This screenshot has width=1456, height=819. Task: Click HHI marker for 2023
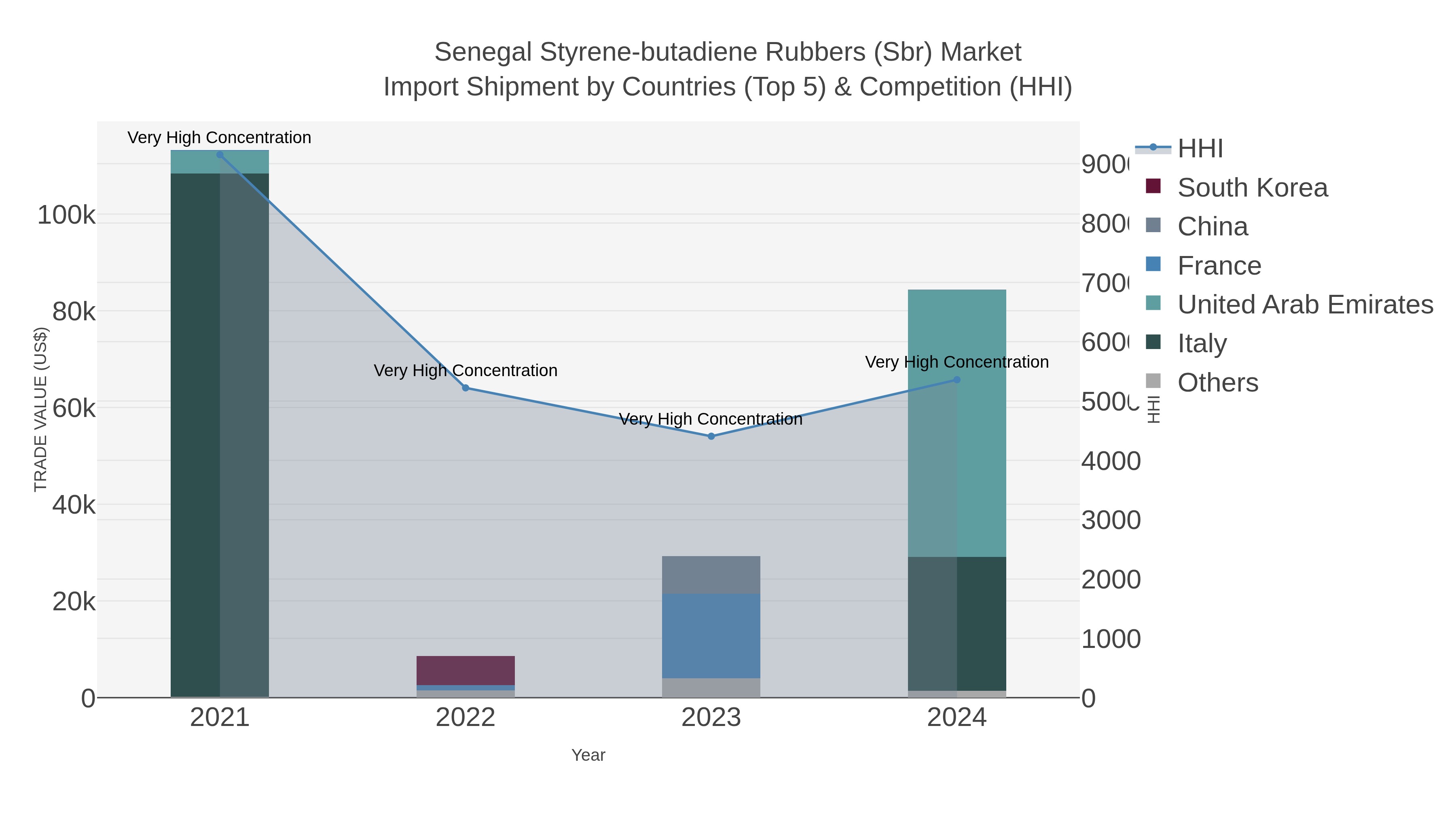711,436
